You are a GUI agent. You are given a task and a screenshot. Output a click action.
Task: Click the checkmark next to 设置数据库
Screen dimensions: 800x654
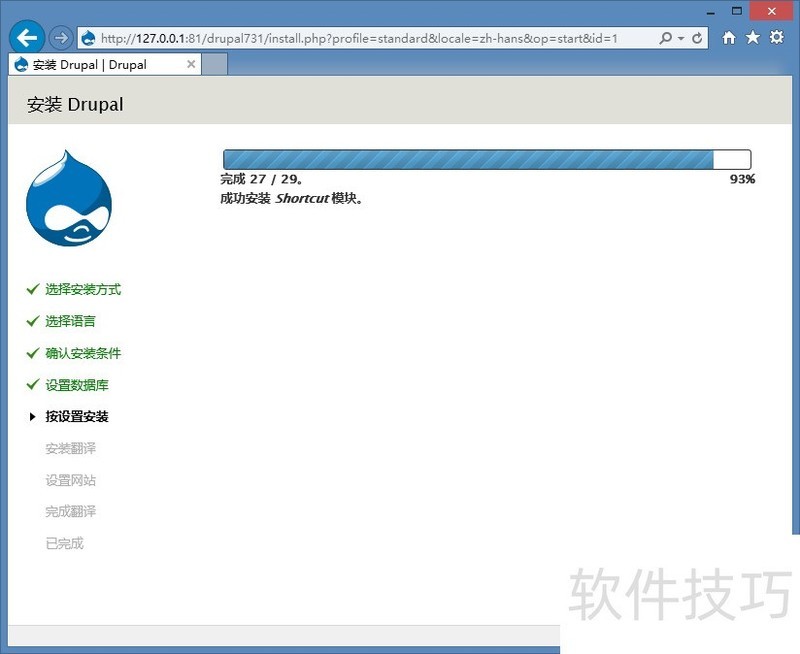(33, 385)
